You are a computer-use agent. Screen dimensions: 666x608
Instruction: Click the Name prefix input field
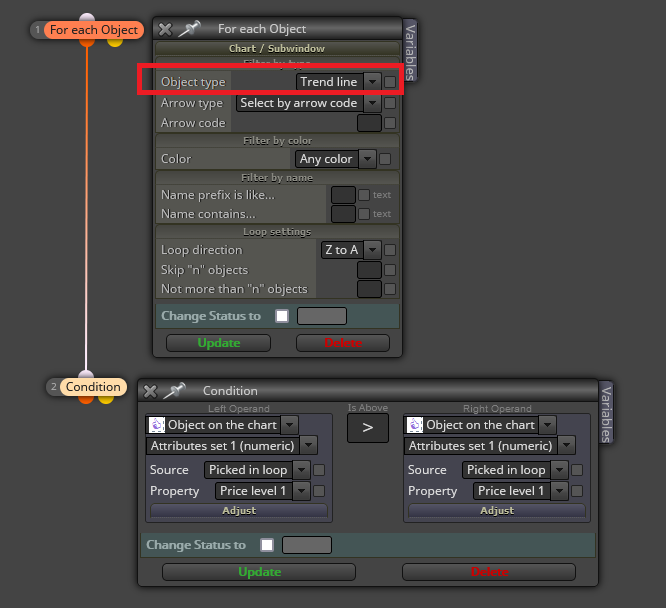[x=343, y=195]
